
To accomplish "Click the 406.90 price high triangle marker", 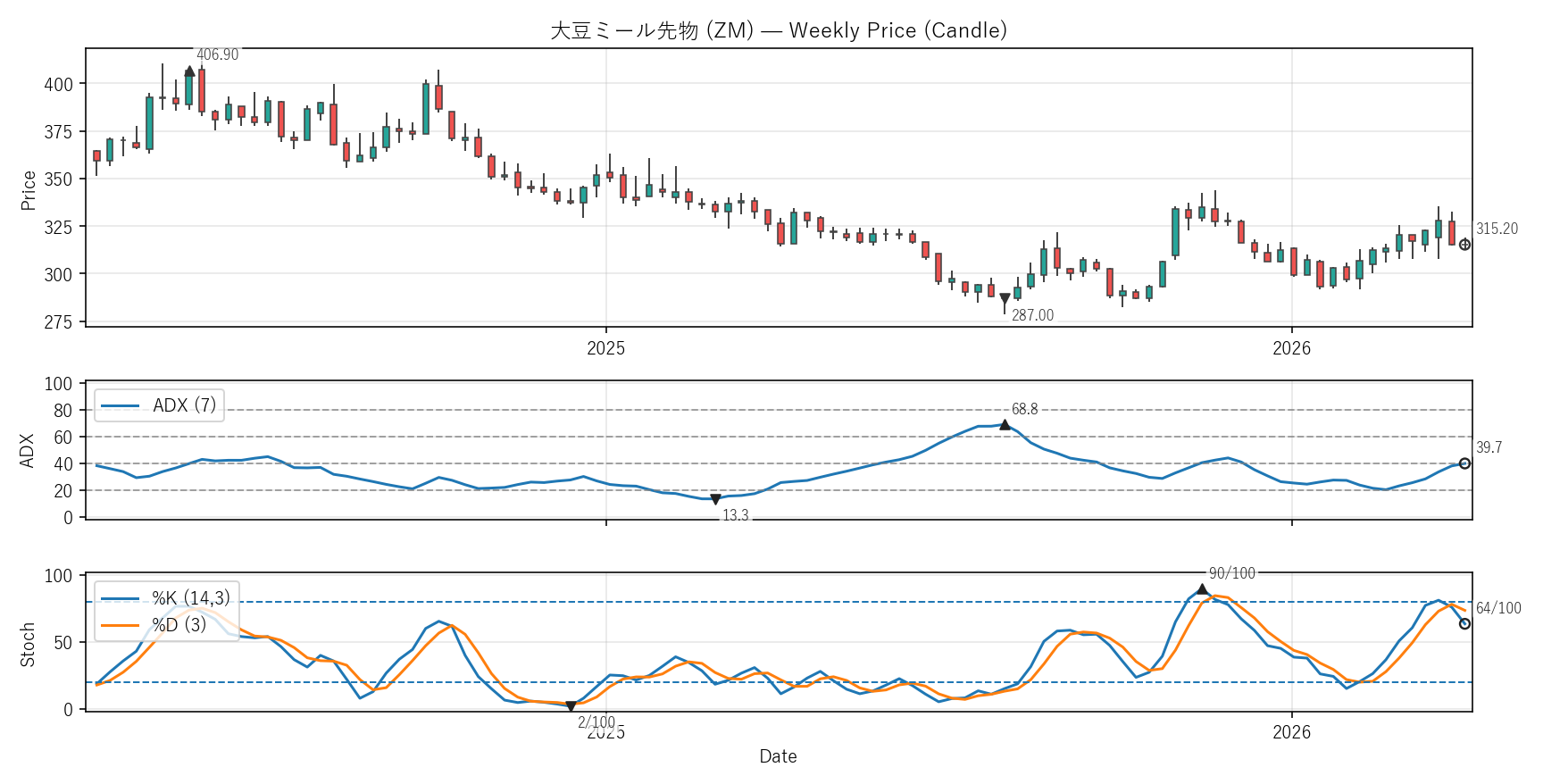I will pyautogui.click(x=189, y=71).
